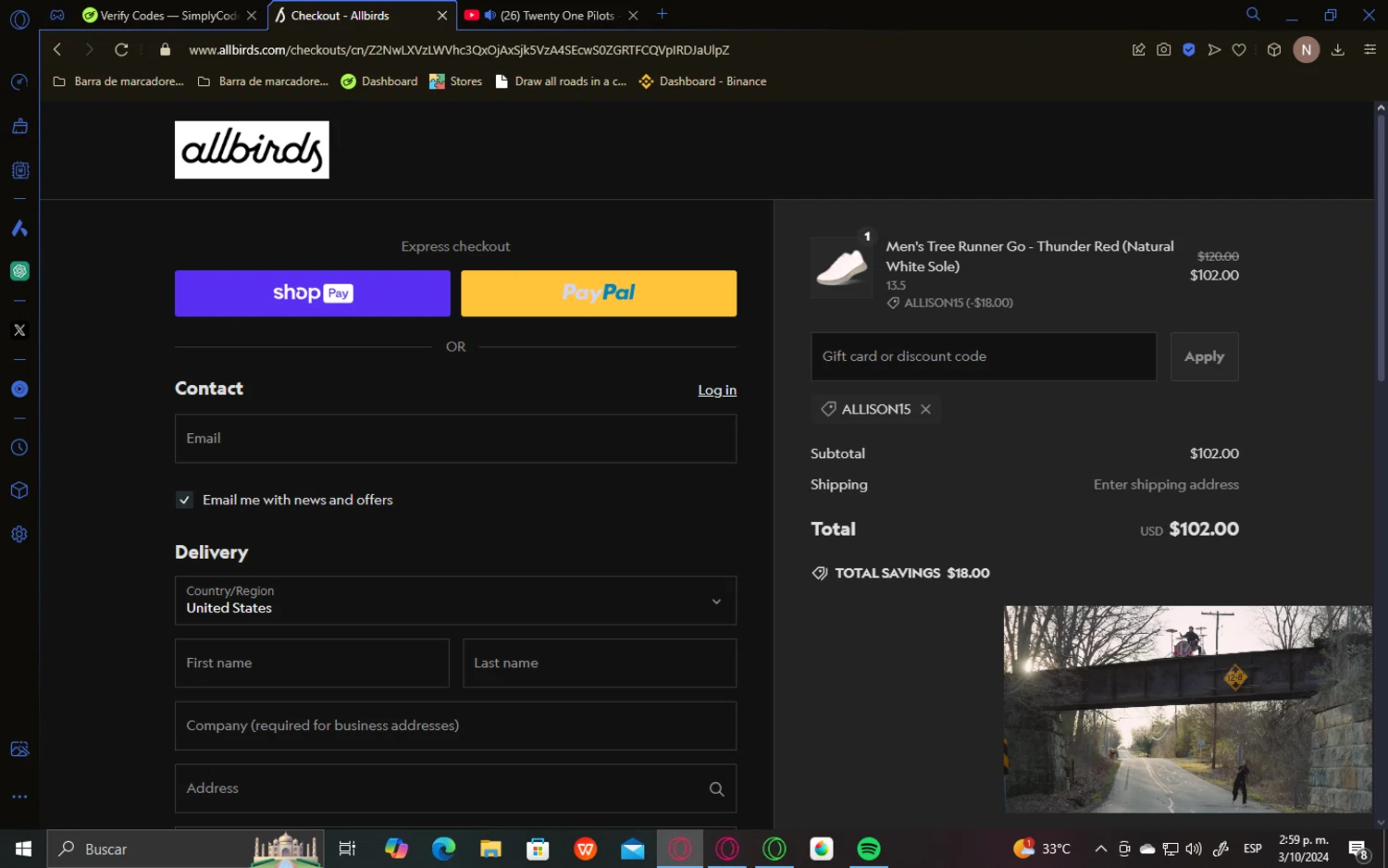The height and width of the screenshot is (868, 1388).
Task: Click Gift card or discount code field
Action: [984, 356]
